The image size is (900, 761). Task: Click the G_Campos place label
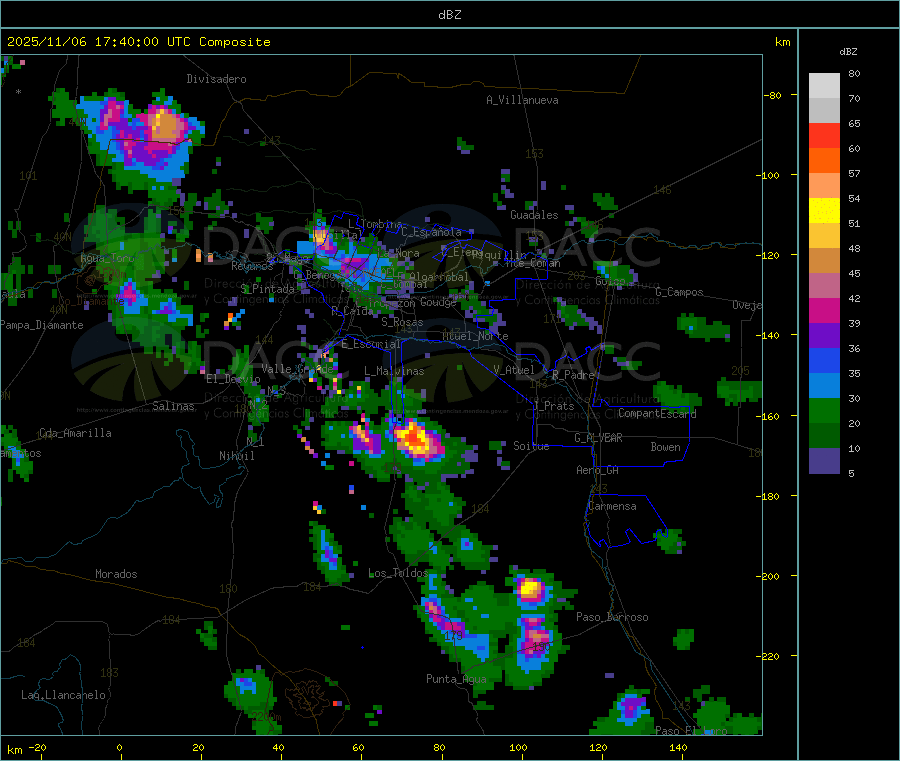pos(680,292)
